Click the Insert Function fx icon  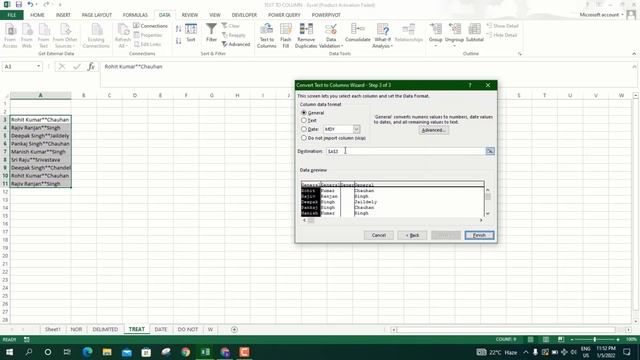pyautogui.click(x=91, y=67)
